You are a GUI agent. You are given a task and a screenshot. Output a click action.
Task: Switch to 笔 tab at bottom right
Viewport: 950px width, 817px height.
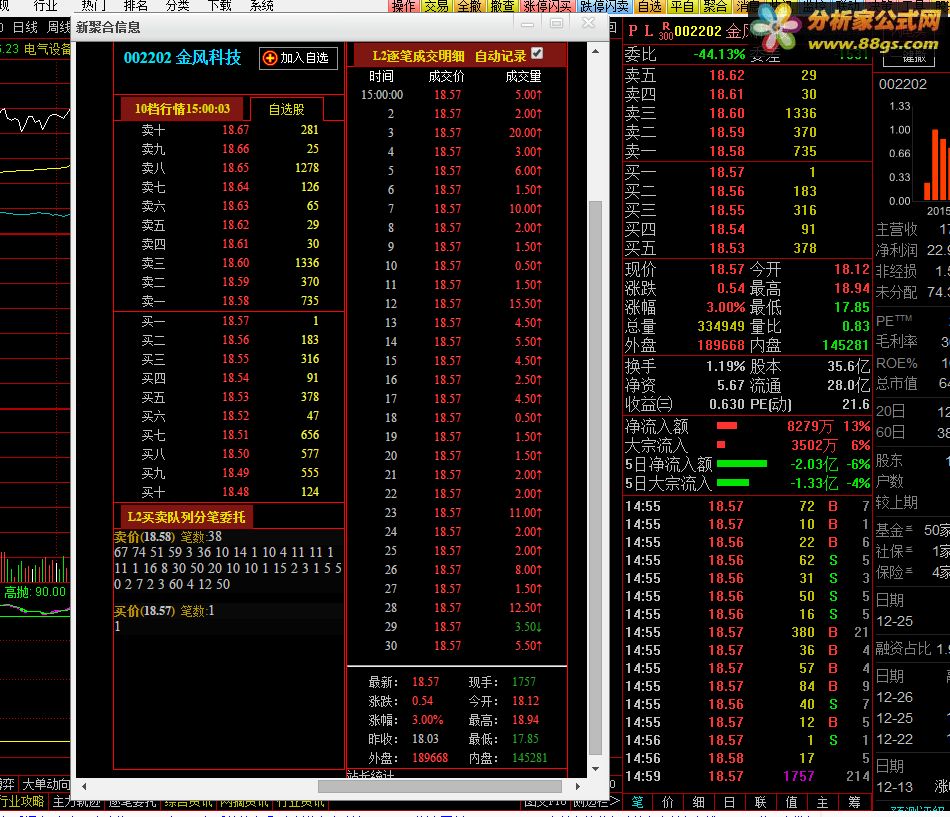click(x=637, y=802)
